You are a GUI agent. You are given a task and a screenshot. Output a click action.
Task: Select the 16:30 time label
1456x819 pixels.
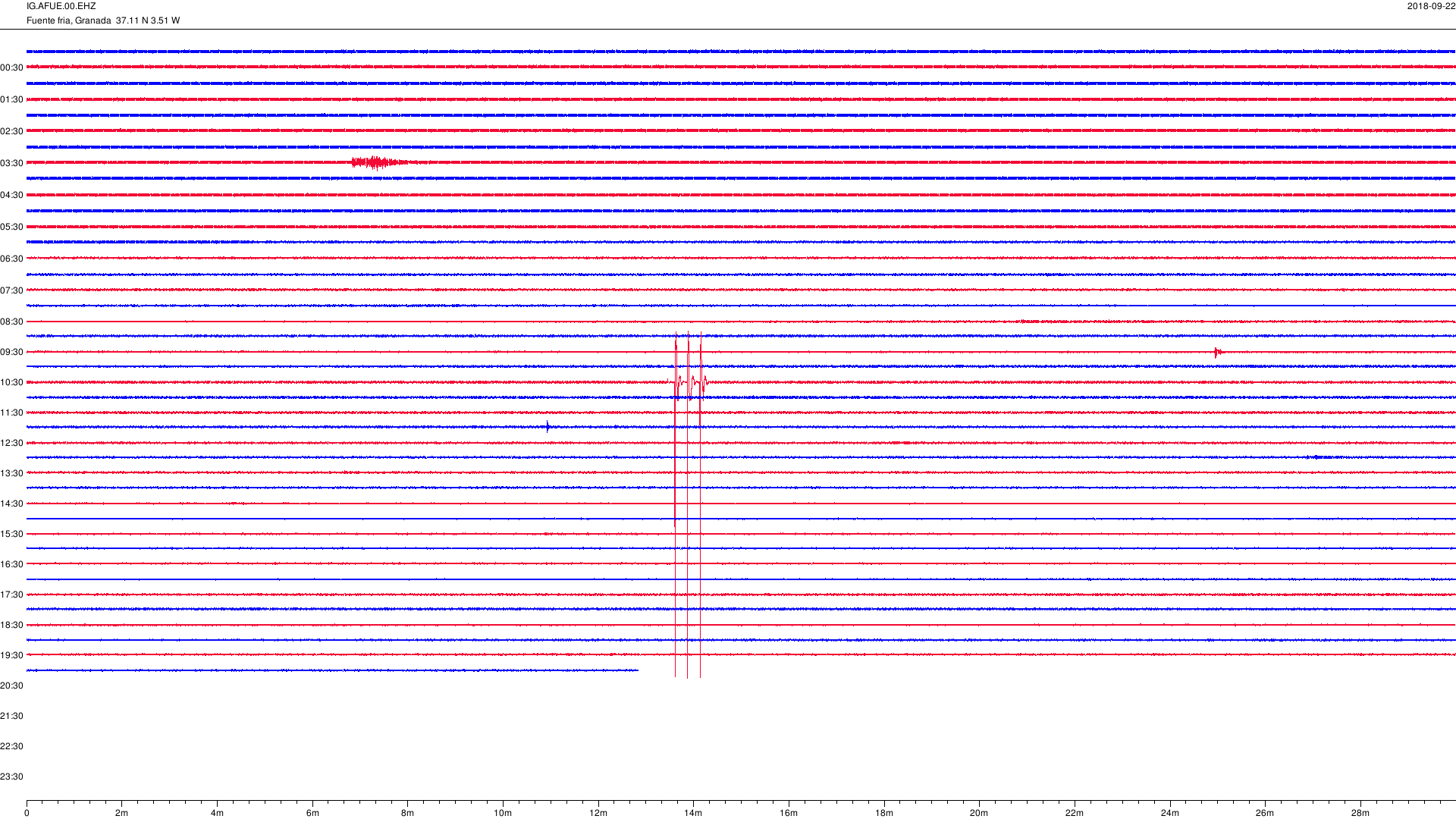point(11,564)
